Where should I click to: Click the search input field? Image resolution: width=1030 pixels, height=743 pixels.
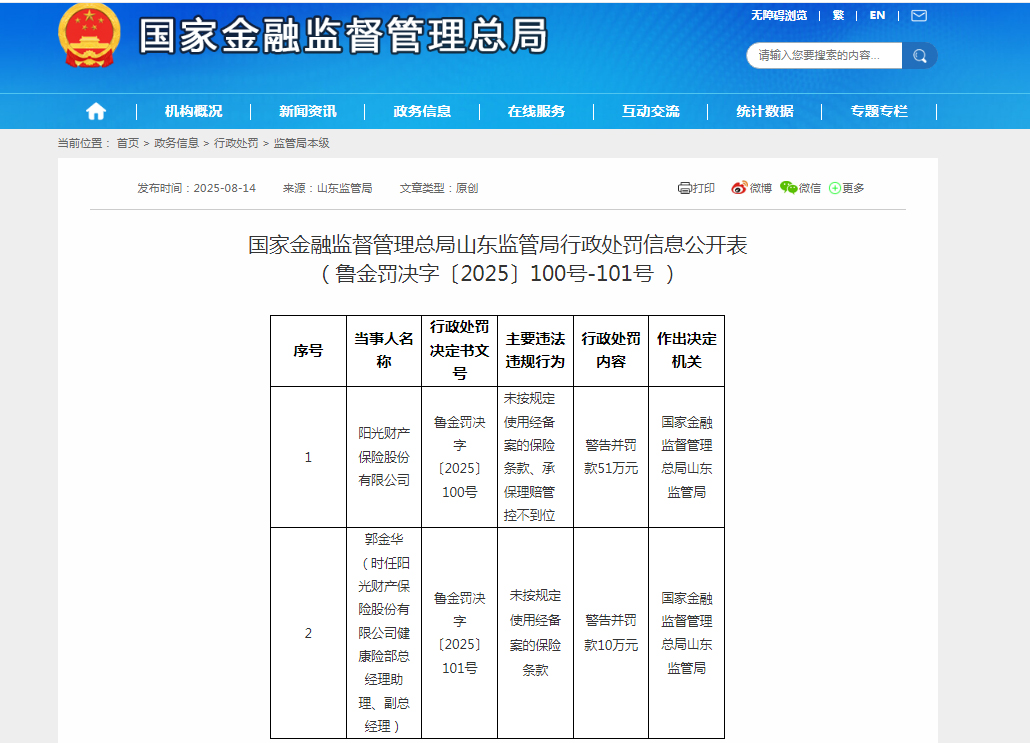click(x=823, y=55)
